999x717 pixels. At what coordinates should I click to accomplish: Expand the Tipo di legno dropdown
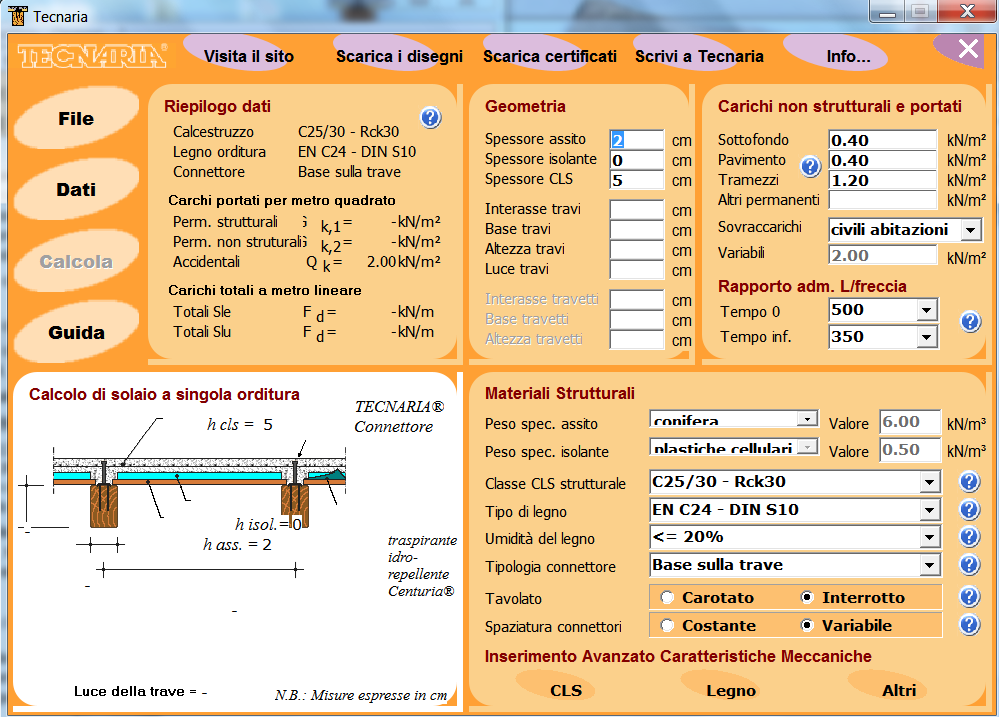click(x=930, y=509)
